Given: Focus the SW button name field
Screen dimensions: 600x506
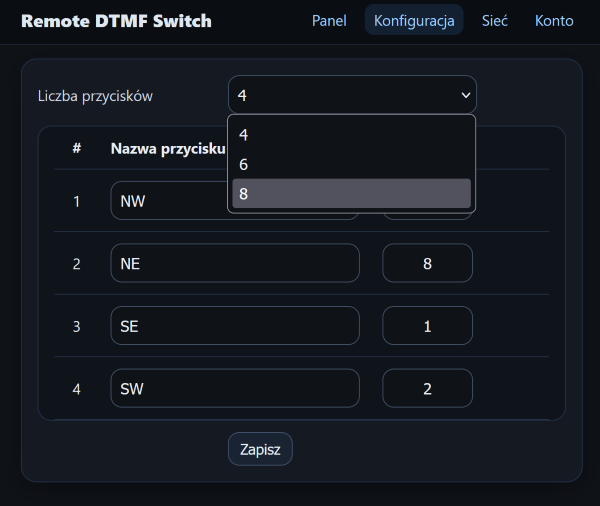Looking at the screenshot, I should pyautogui.click(x=234, y=388).
